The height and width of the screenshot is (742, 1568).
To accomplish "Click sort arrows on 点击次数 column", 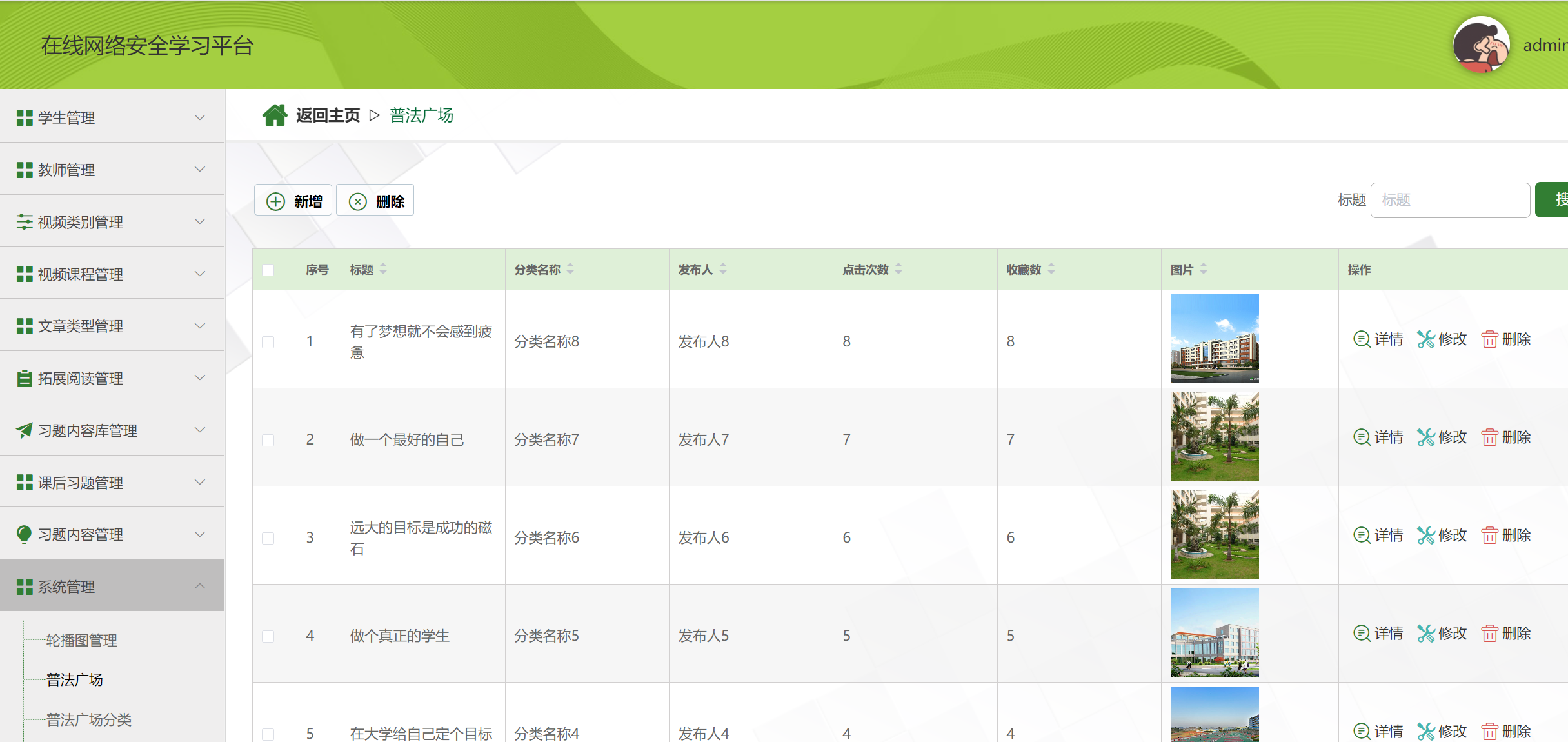I will click(x=898, y=269).
